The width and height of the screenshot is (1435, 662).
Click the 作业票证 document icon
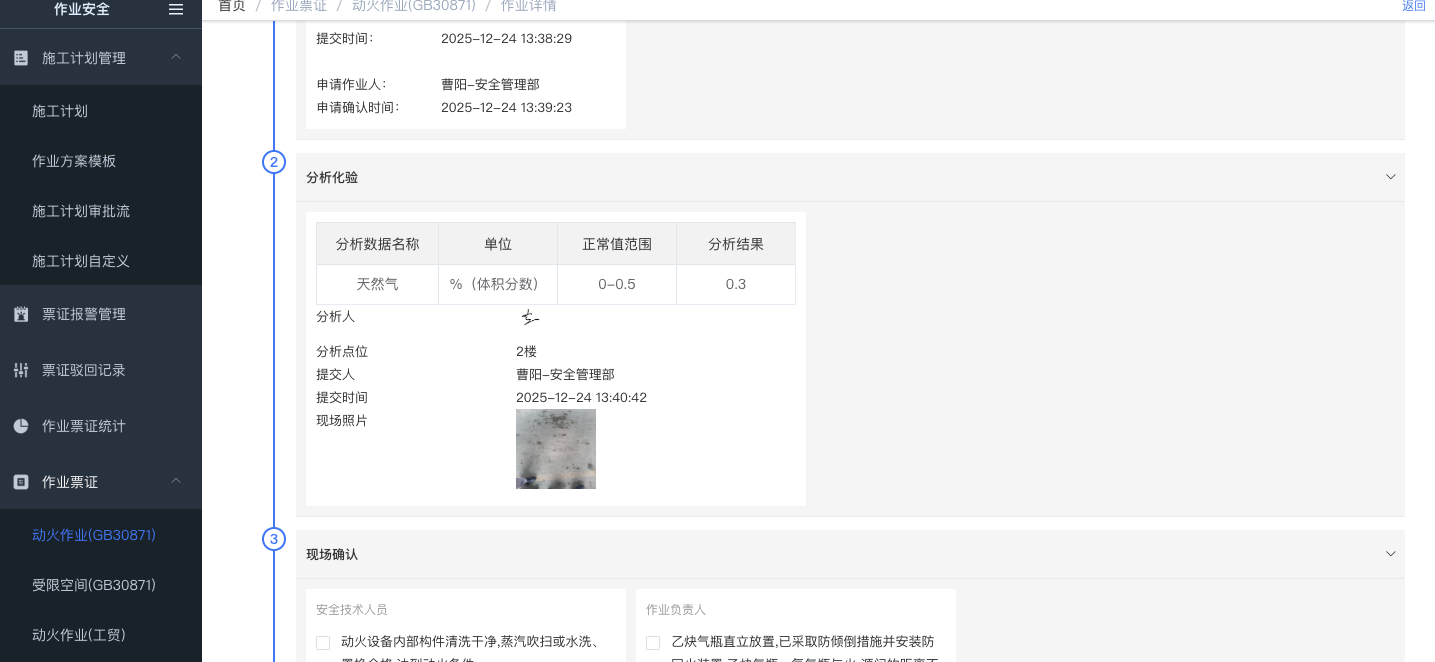coord(21,482)
